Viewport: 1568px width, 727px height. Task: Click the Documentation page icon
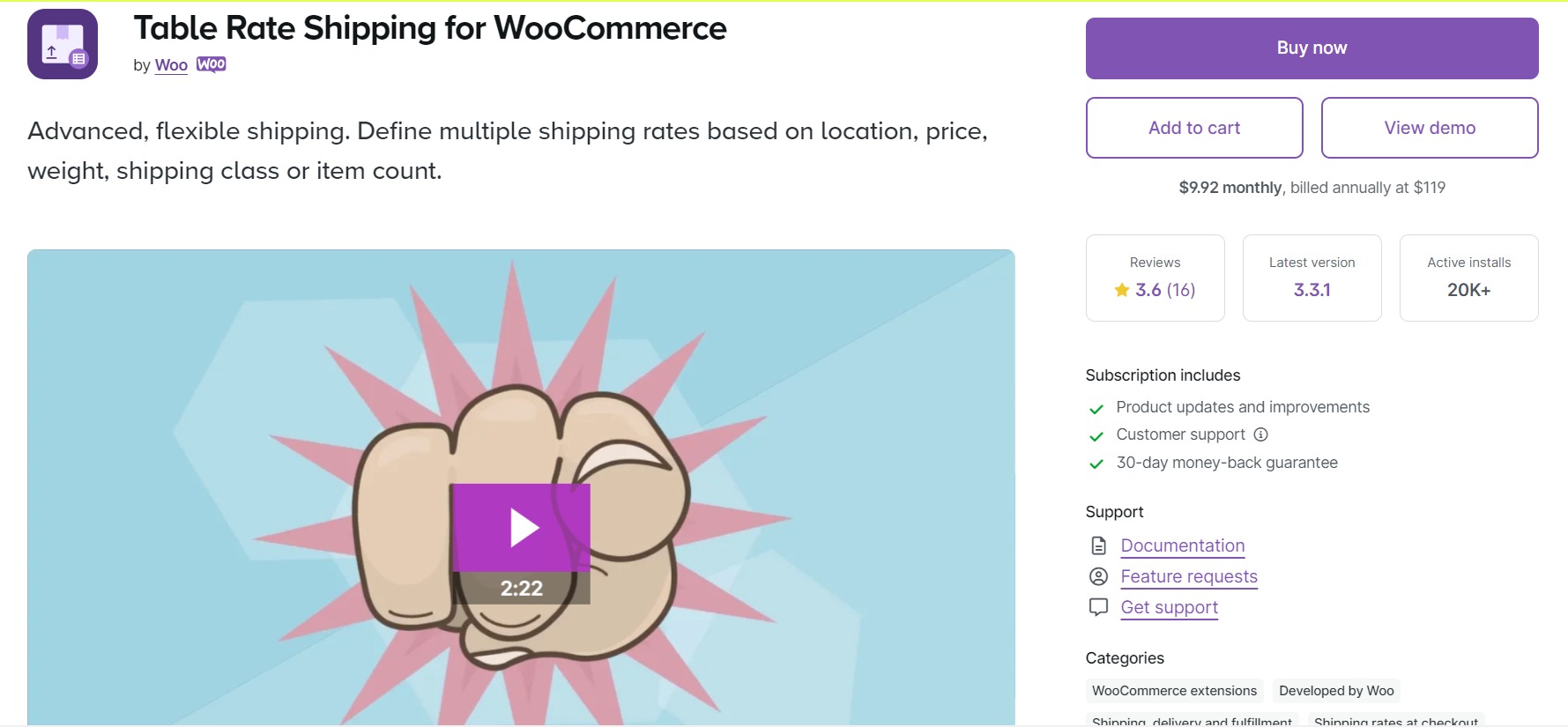1098,545
